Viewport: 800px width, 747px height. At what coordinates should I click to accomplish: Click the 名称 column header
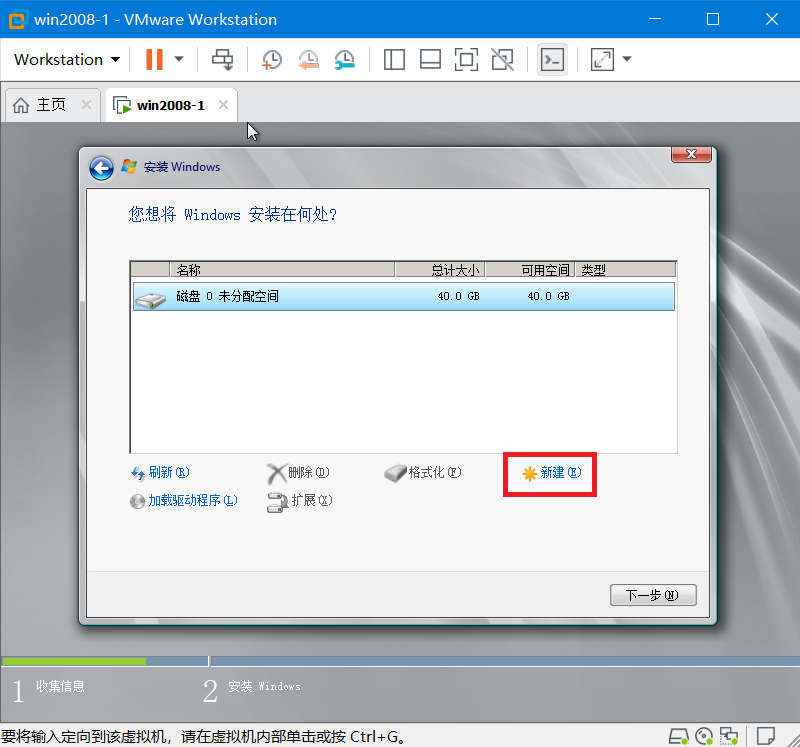coord(282,269)
